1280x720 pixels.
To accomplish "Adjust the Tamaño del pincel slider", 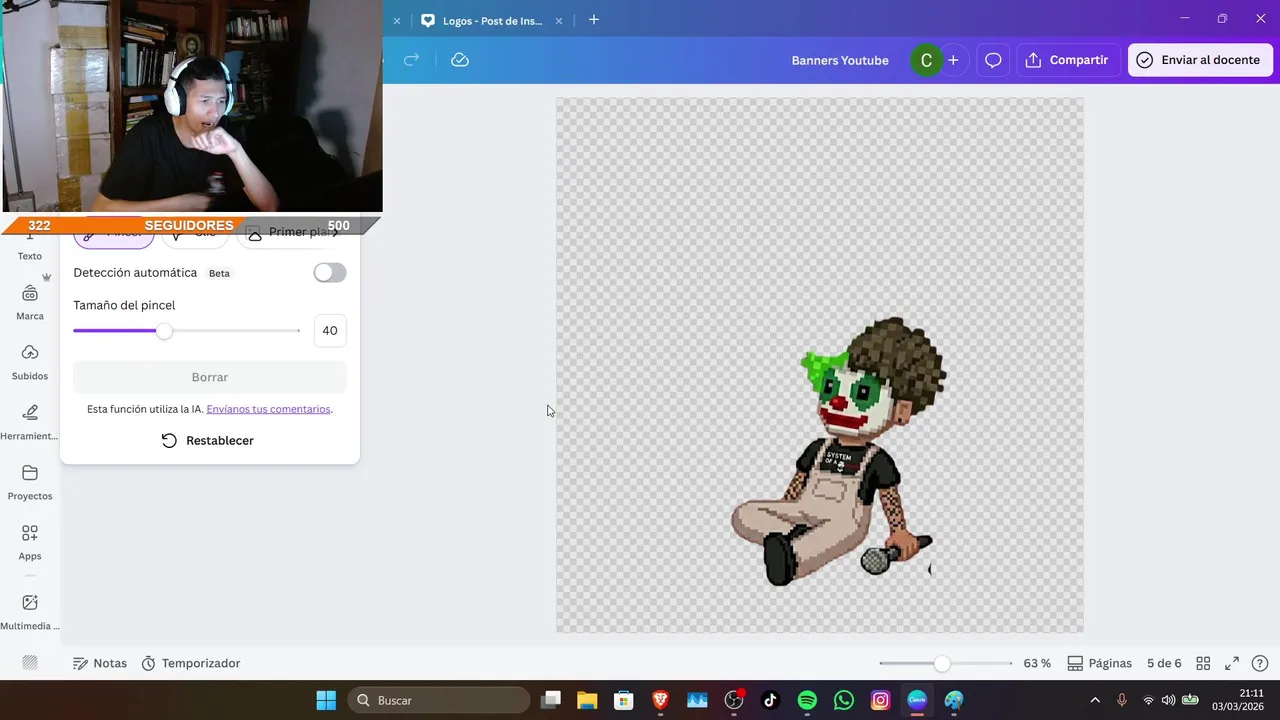I will coord(186,331).
